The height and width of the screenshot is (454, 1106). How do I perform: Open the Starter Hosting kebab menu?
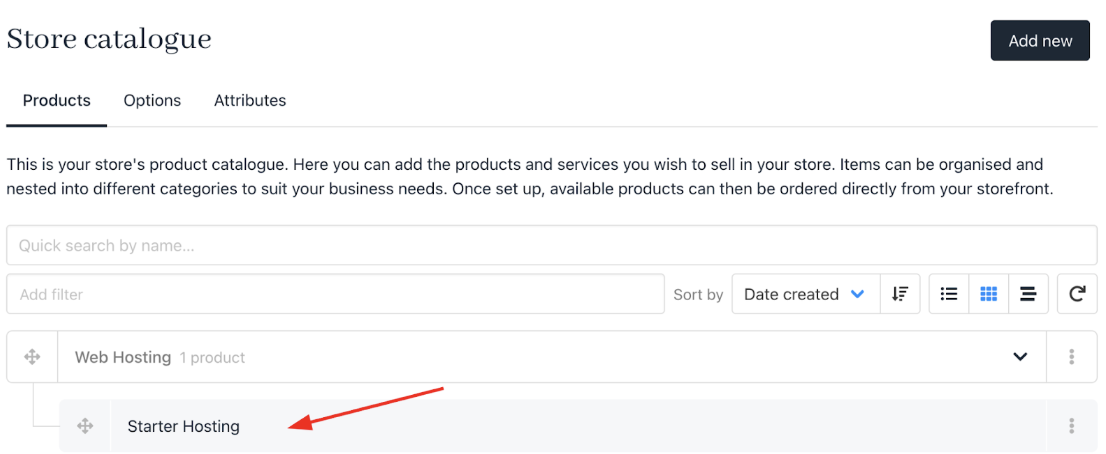coord(1071,426)
